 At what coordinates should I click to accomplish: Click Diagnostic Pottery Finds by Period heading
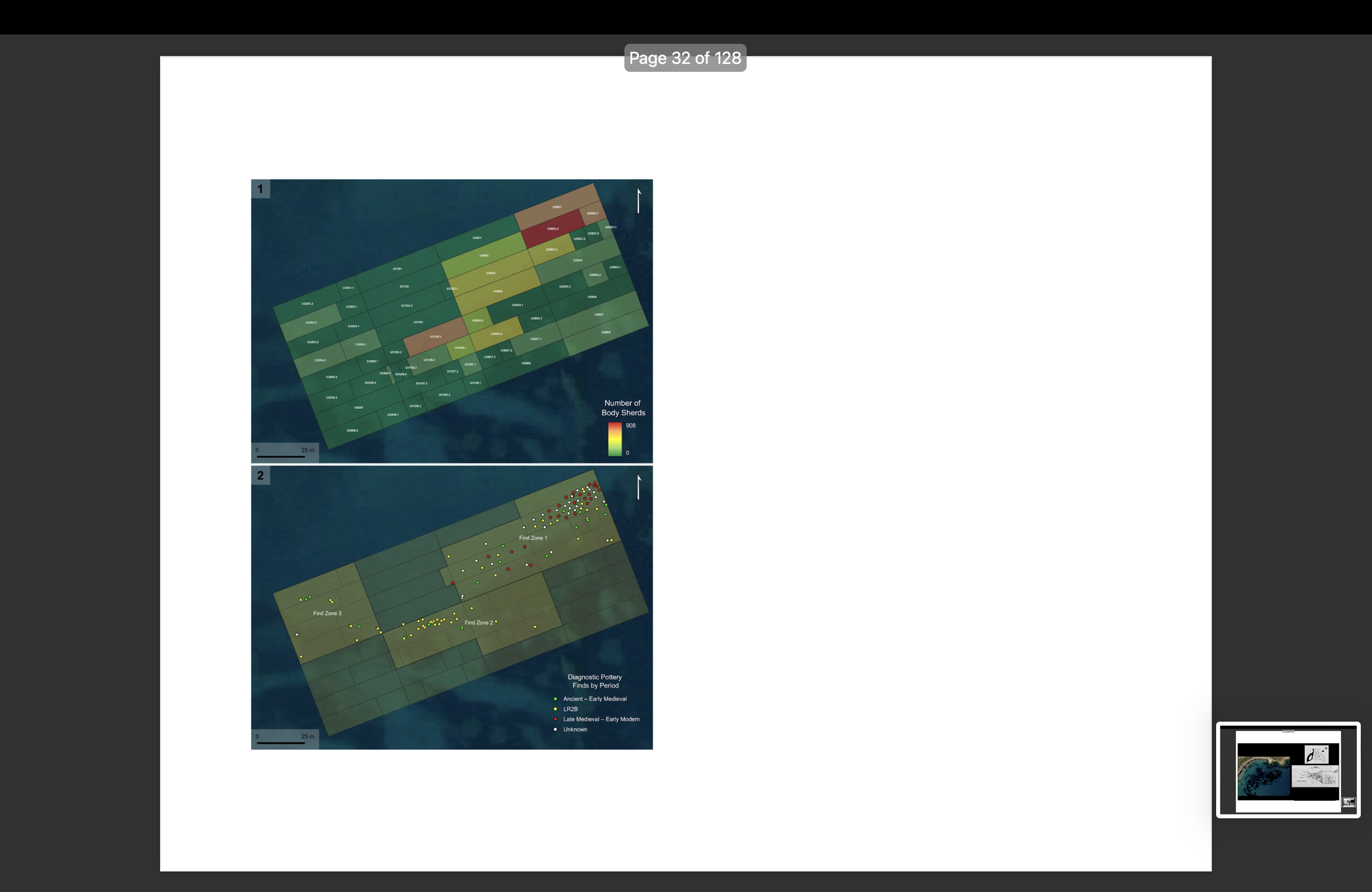pyautogui.click(x=595, y=681)
